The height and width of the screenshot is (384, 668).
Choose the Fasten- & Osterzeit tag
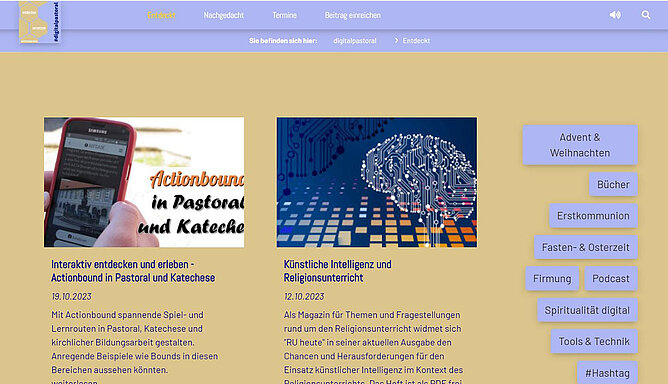(586, 247)
